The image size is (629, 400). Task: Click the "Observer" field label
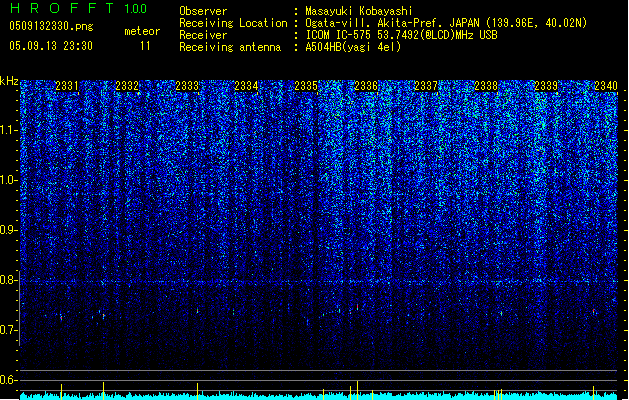[203, 11]
